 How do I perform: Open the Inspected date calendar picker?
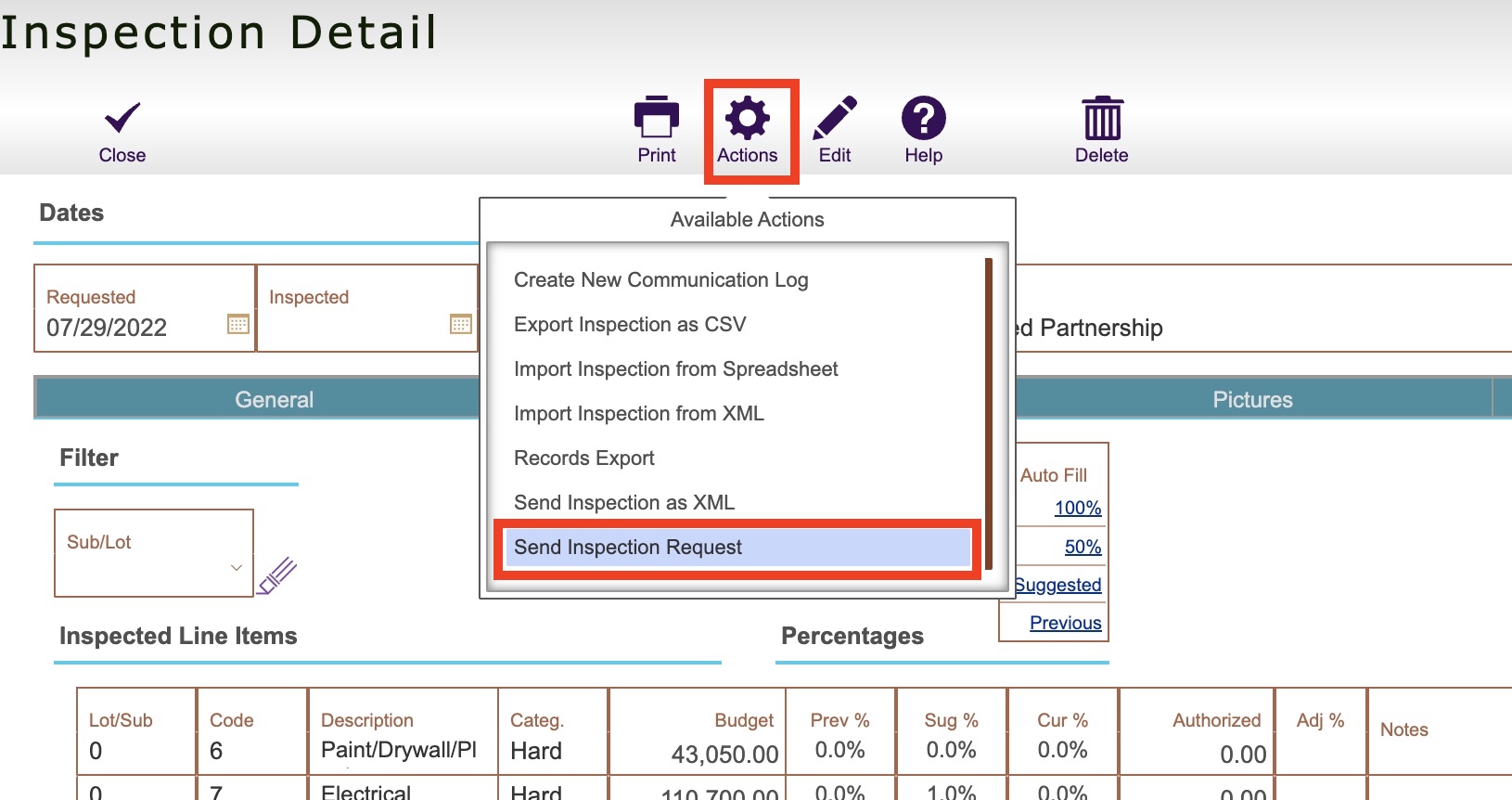[461, 324]
